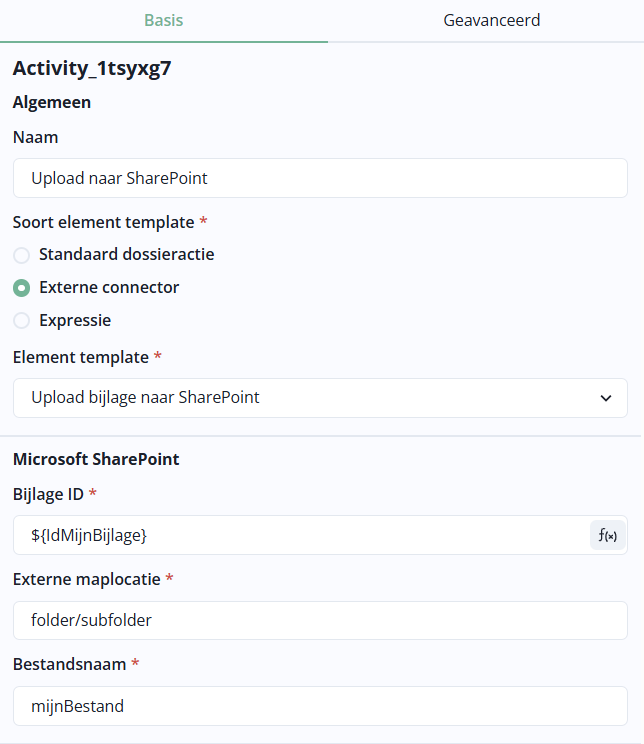Click the f(x) expression icon for Bijlage ID
The height and width of the screenshot is (744, 644).
click(607, 535)
